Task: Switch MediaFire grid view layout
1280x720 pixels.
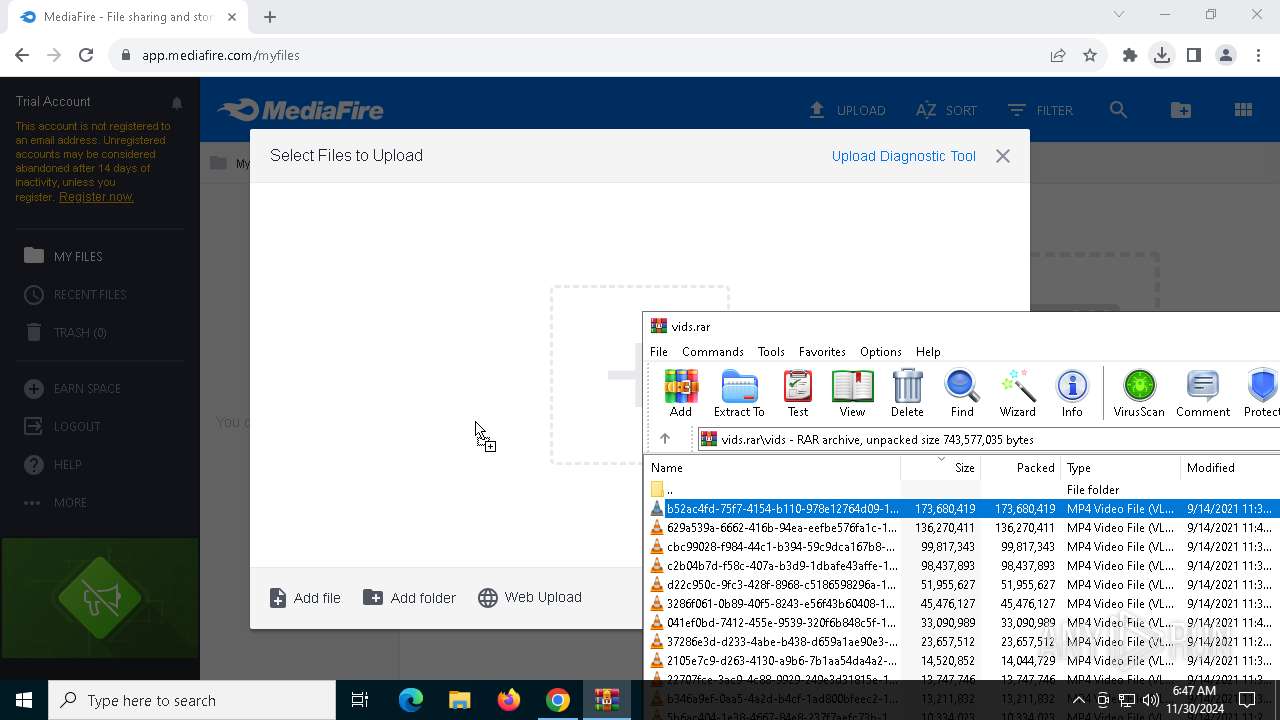Action: (1244, 110)
